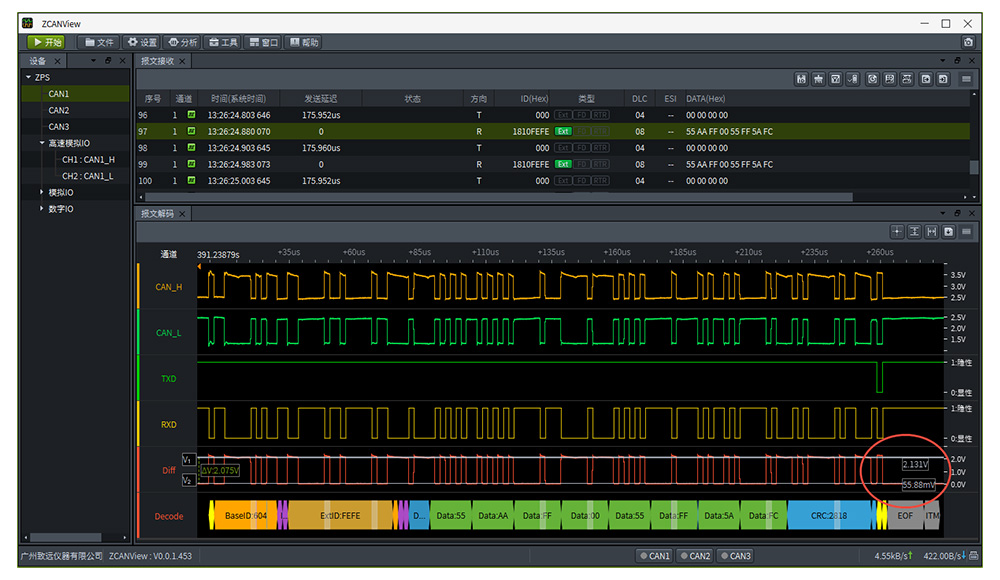Click the vertical measure icon in decode toolbar
1000x580 pixels.
[x=915, y=232]
